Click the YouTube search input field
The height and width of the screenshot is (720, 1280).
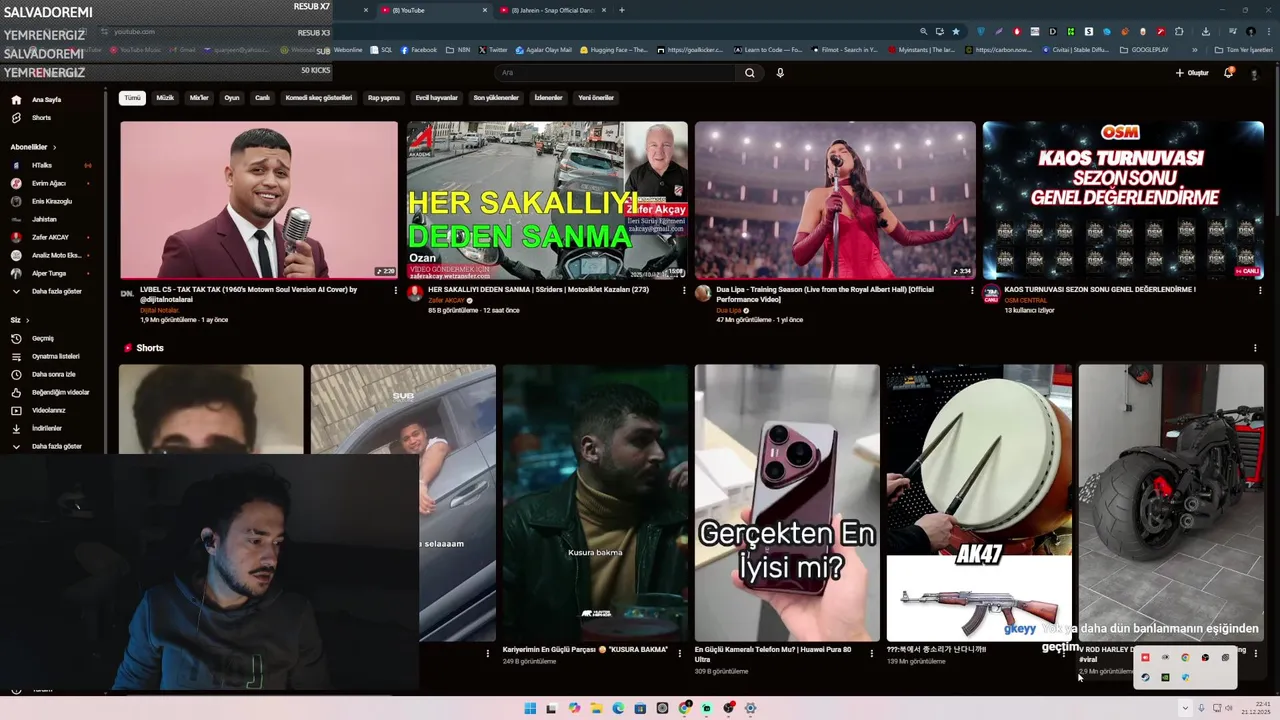614,73
